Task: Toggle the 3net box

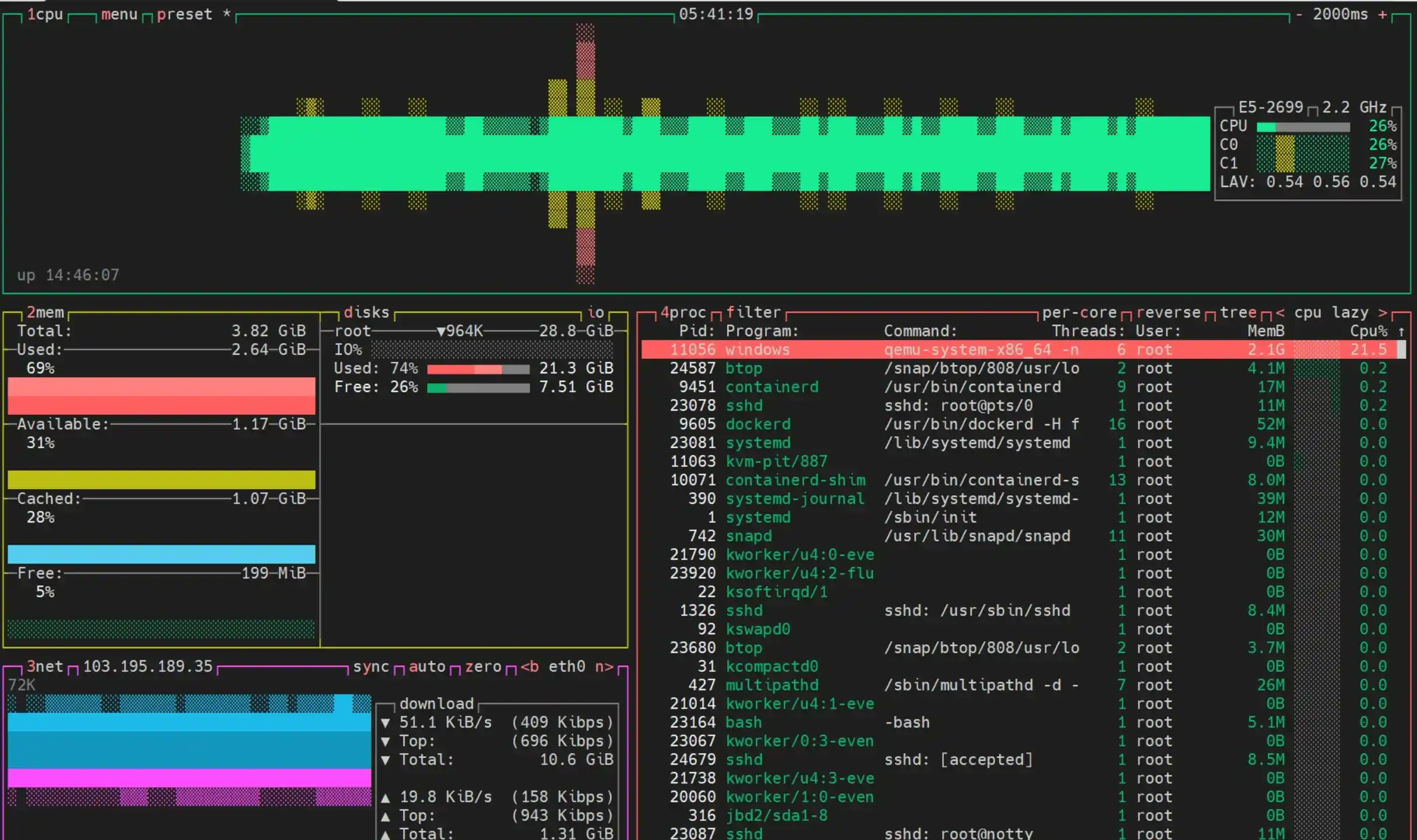Action: coord(45,666)
